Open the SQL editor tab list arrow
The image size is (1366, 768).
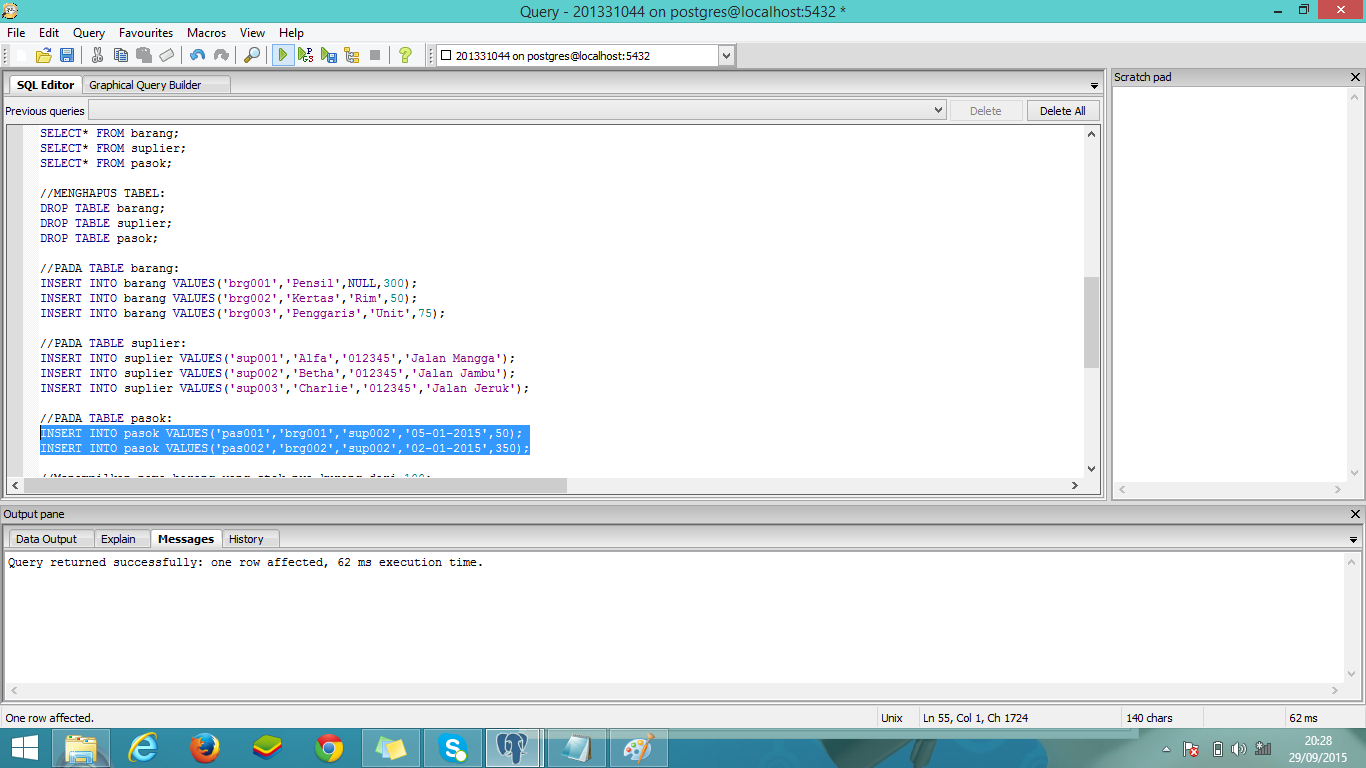click(1095, 86)
